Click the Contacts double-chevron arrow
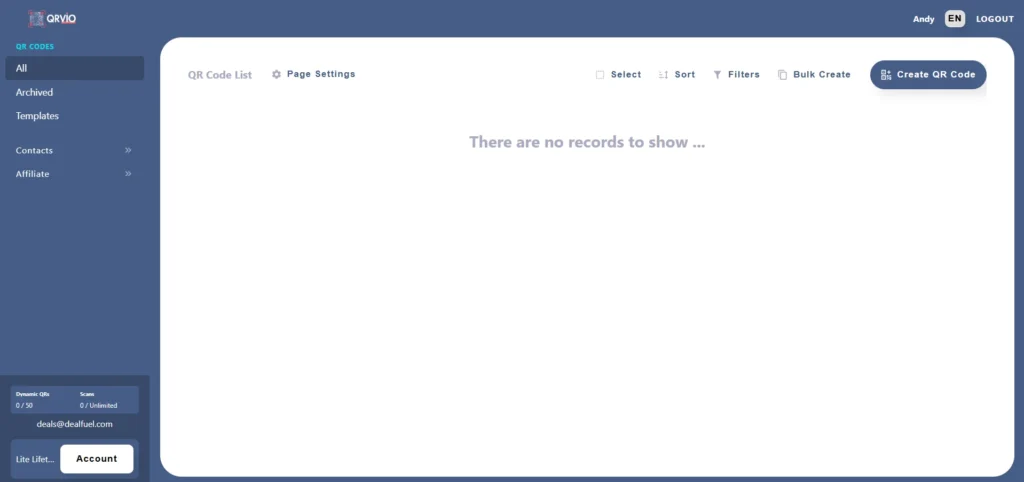1024x482 pixels. (x=128, y=150)
